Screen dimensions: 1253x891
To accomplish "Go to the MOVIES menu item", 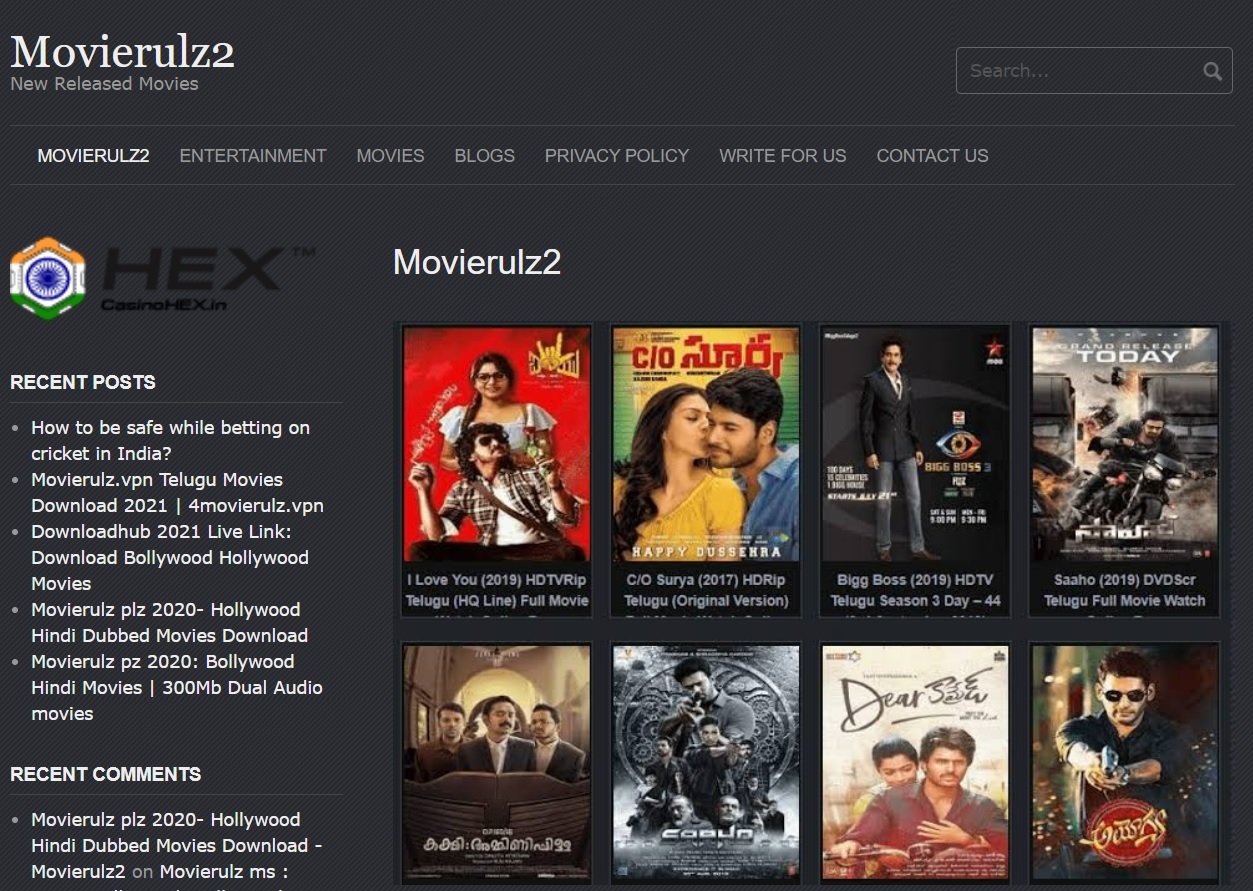I will tap(390, 156).
